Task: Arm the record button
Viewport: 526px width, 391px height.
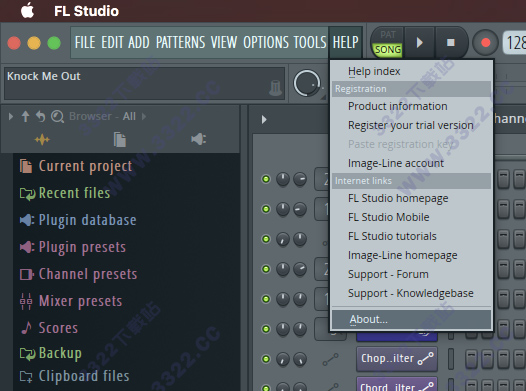Action: tap(485, 43)
